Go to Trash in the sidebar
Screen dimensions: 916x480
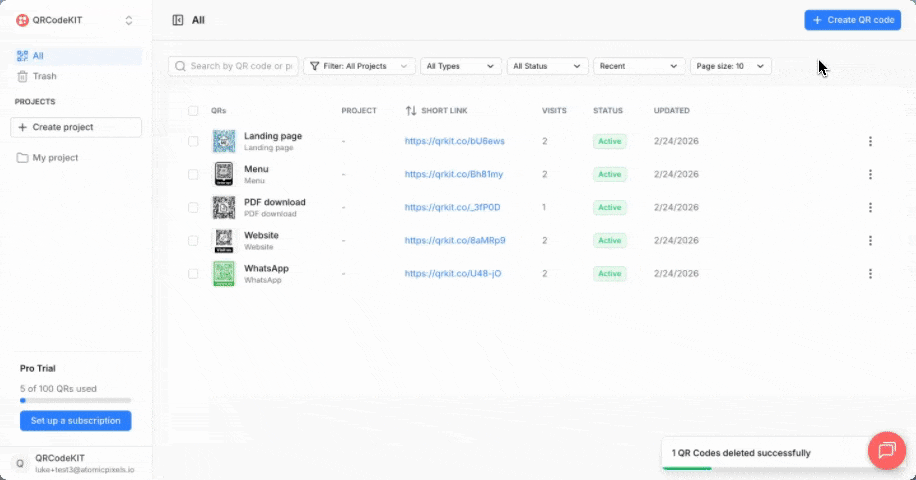44,76
